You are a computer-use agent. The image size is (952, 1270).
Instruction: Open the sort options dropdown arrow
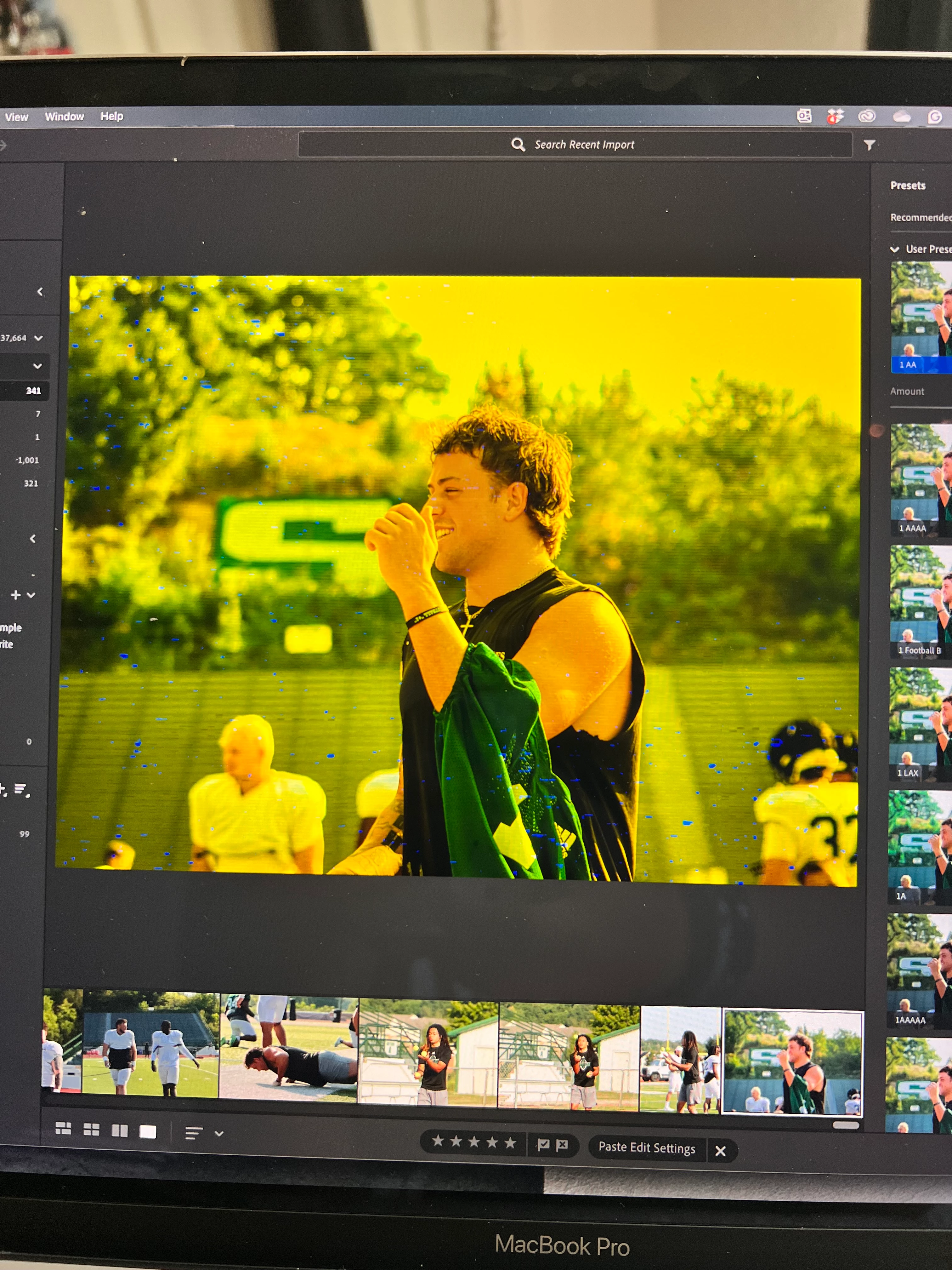[218, 1133]
